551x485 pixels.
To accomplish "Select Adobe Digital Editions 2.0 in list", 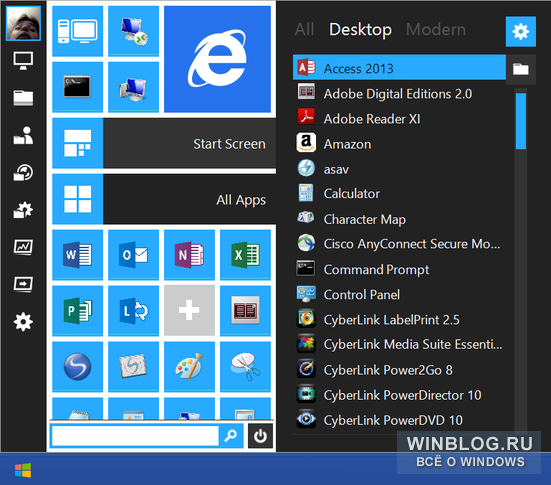I will [x=399, y=93].
